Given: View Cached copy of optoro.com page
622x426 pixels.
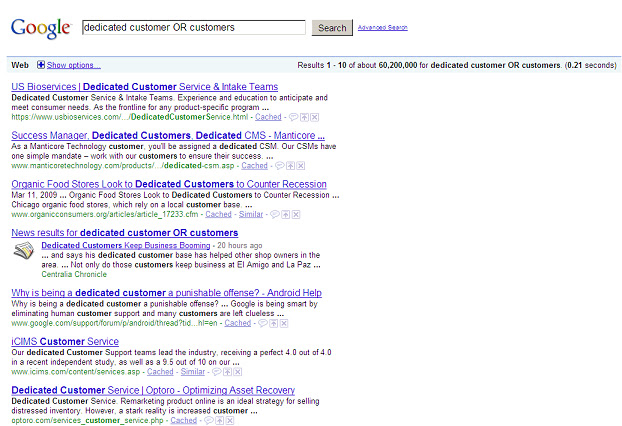Looking at the screenshot, I should coord(184,420).
